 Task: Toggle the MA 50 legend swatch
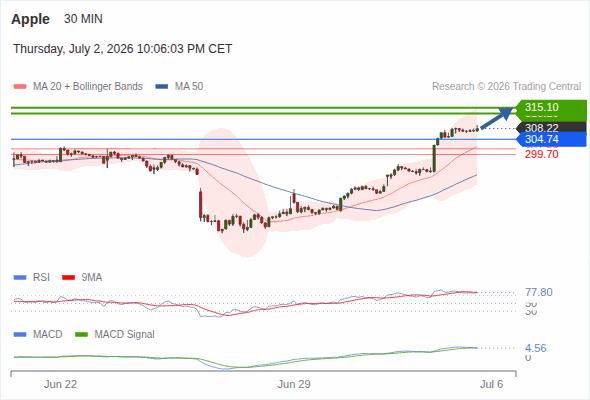pos(162,87)
